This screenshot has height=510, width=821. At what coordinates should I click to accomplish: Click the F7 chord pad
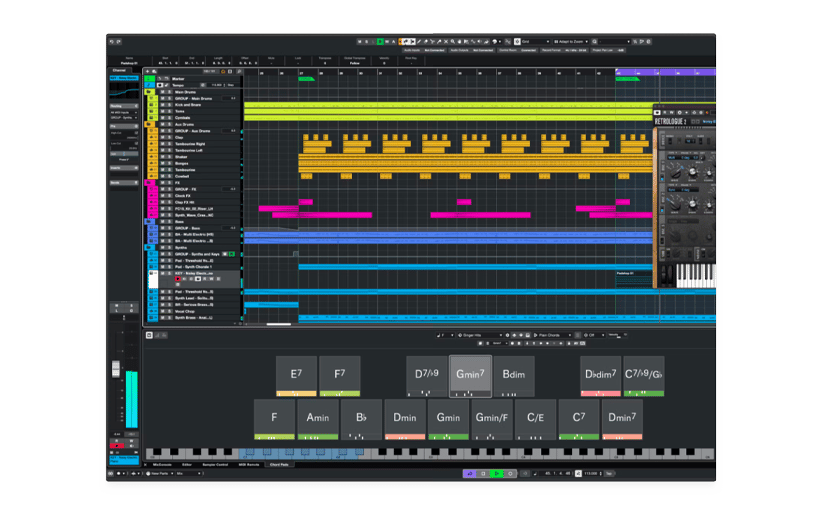point(339,375)
